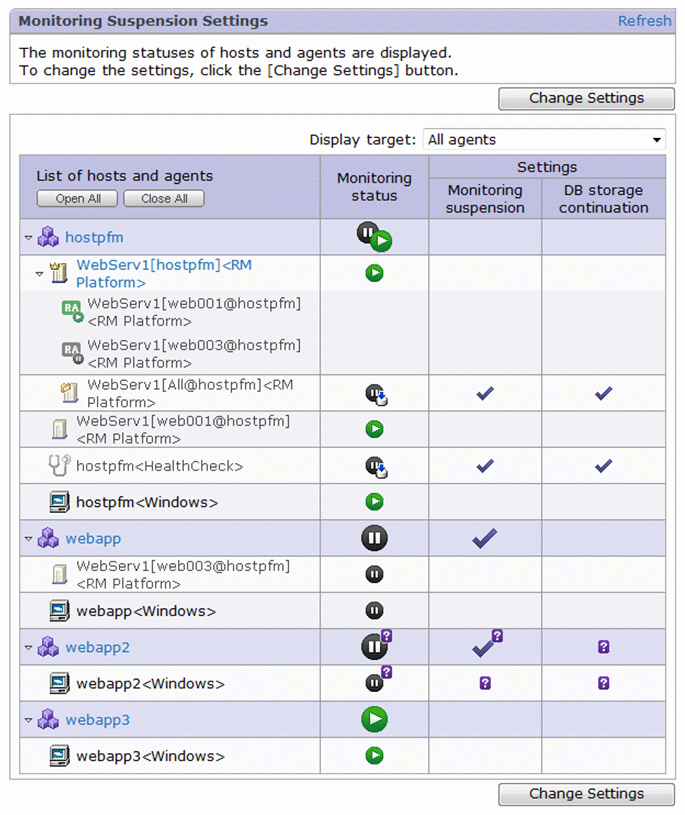Image resolution: width=685 pixels, height=815 pixels.
Task: Click the webapp2 unknown paused status icon
Action: [x=375, y=646]
